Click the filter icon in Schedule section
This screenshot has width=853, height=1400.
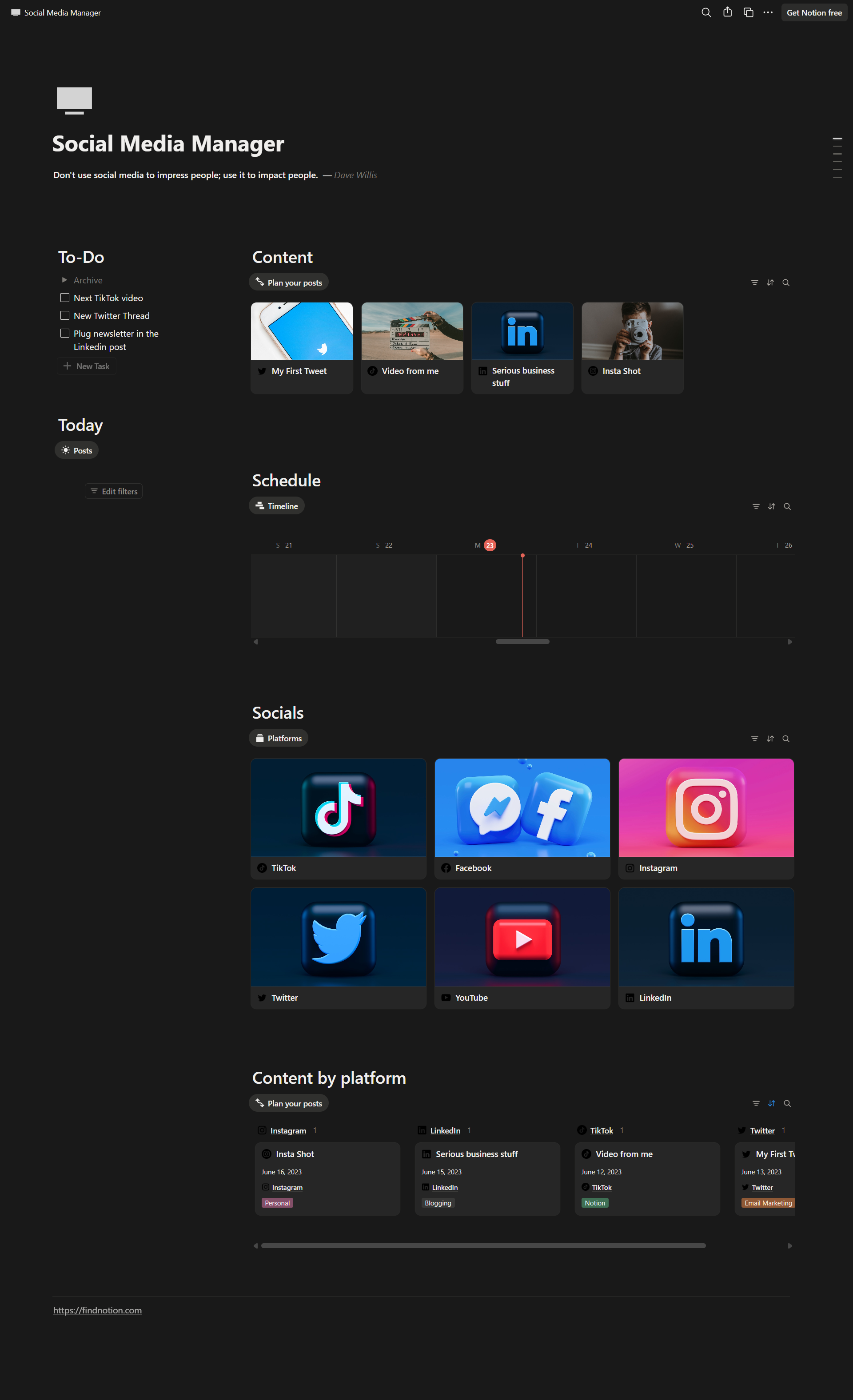point(756,506)
